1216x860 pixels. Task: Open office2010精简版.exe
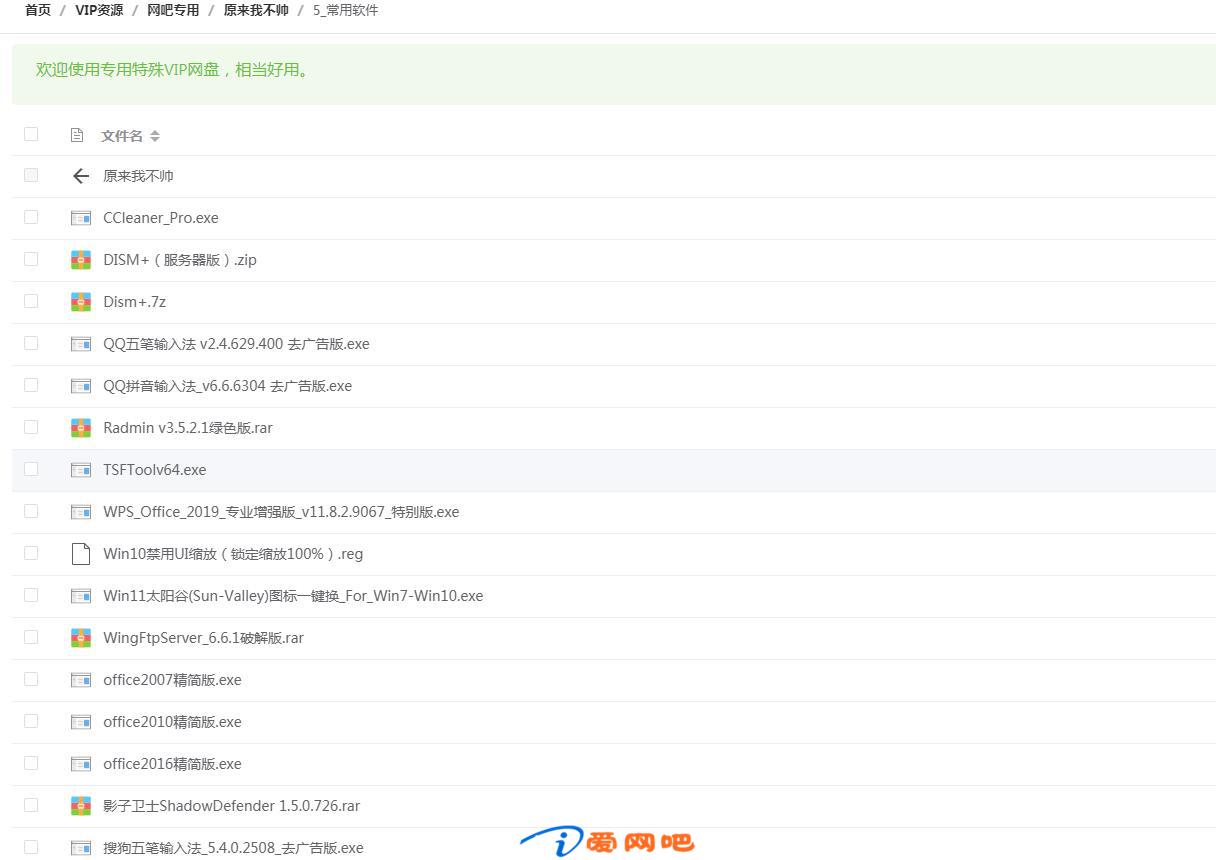pyautogui.click(x=172, y=722)
